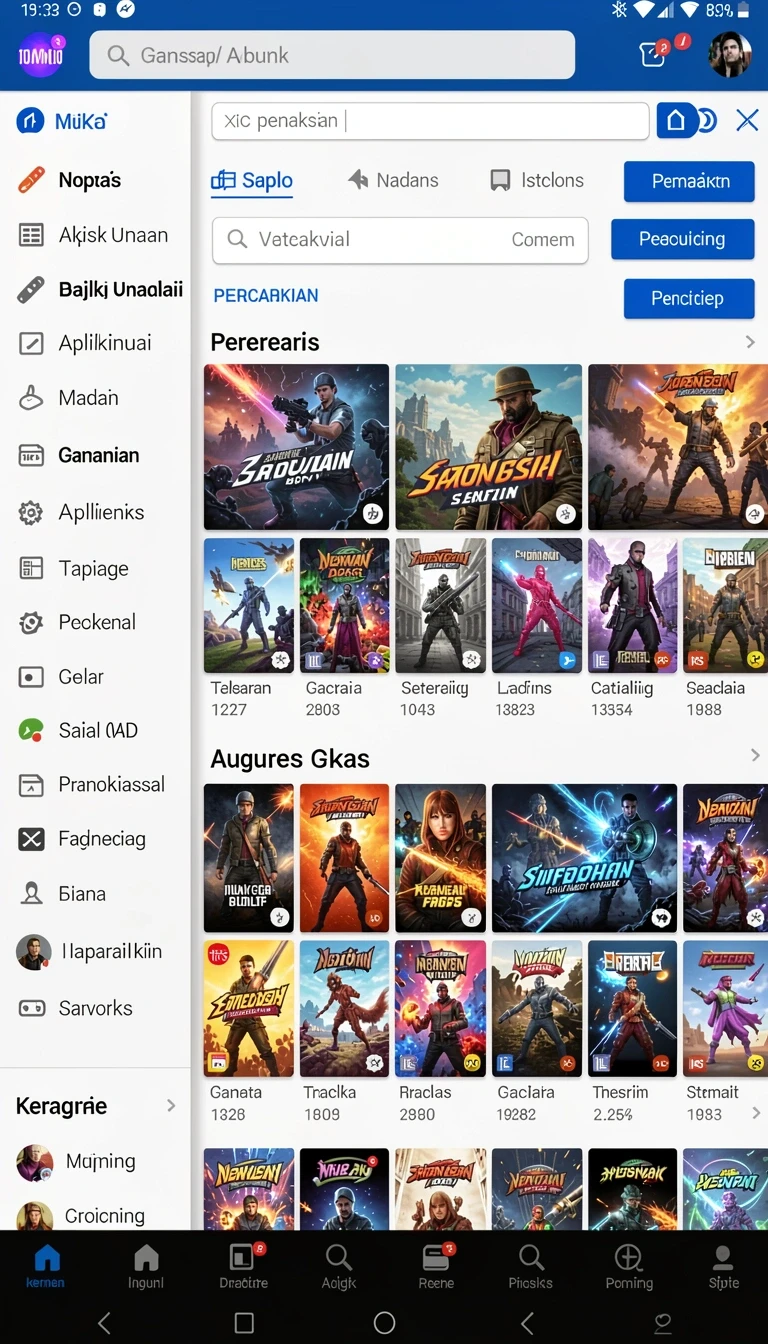Viewport: 768px width, 1344px height.
Task: Open Aplikinuai edit icon
Action: pyautogui.click(x=31, y=343)
